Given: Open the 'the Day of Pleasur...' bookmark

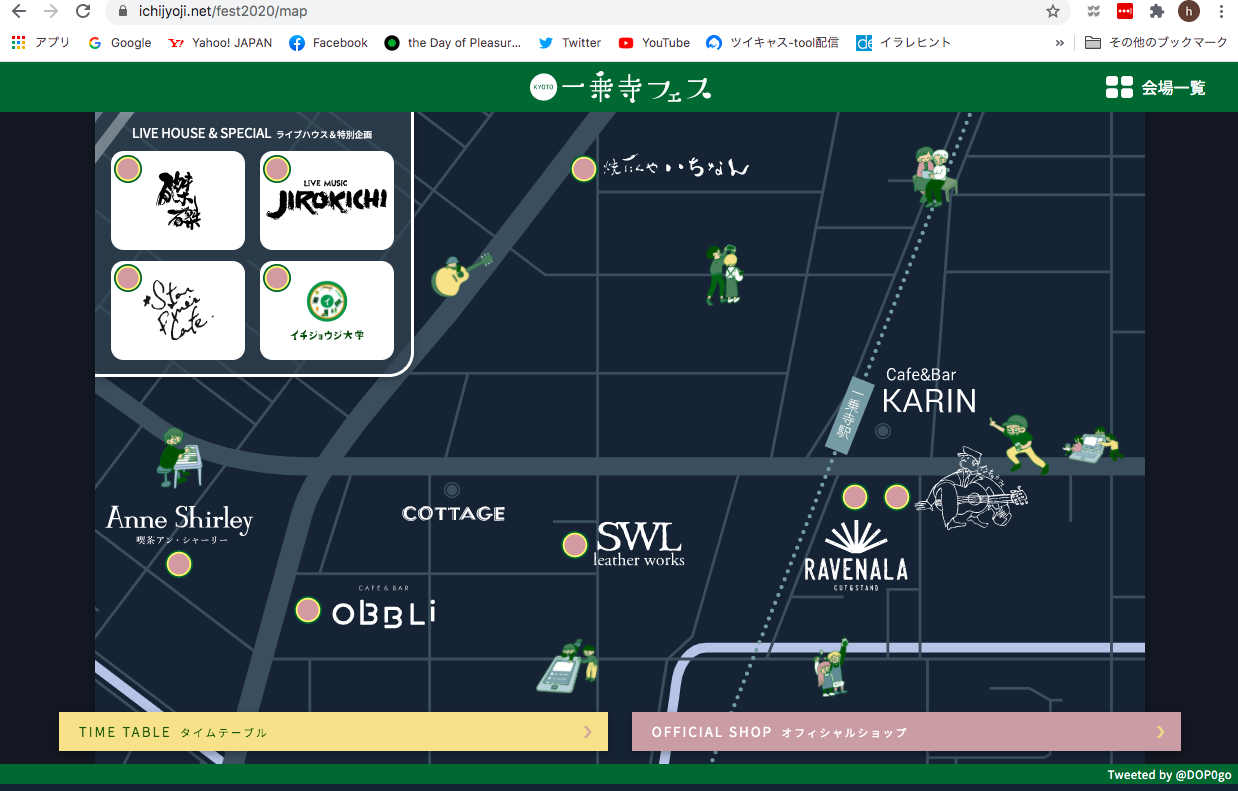Looking at the screenshot, I should (453, 43).
